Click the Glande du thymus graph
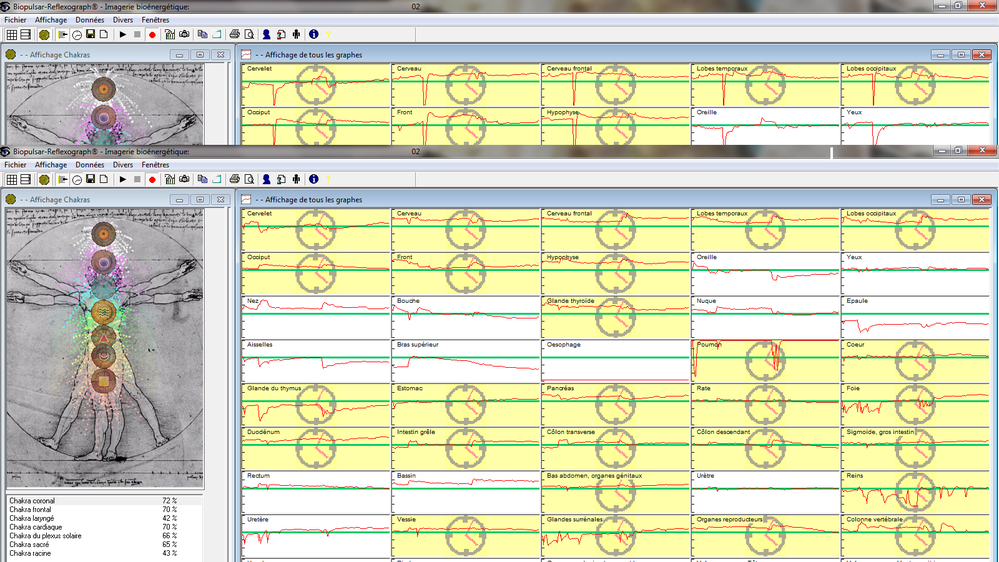999x562 pixels. point(315,404)
